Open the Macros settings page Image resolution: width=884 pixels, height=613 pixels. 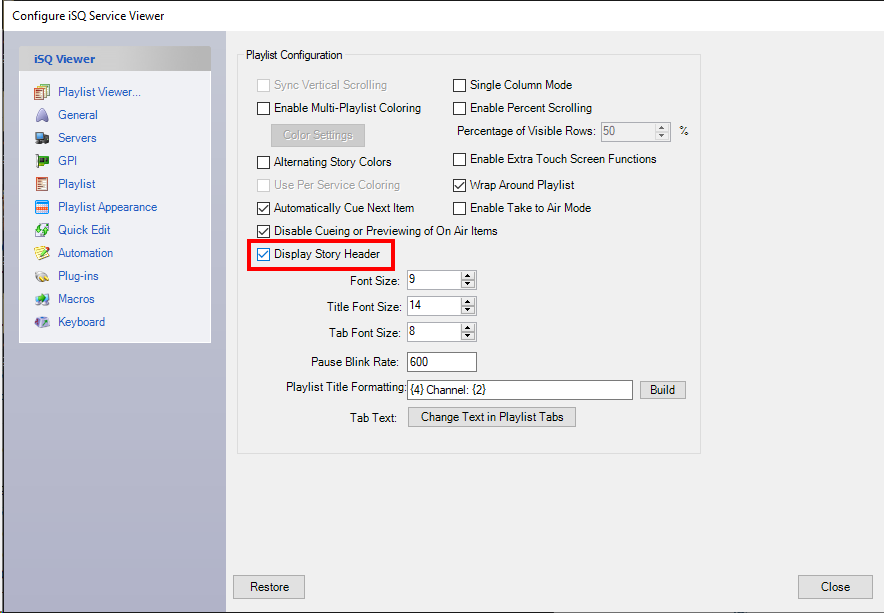[x=76, y=299]
